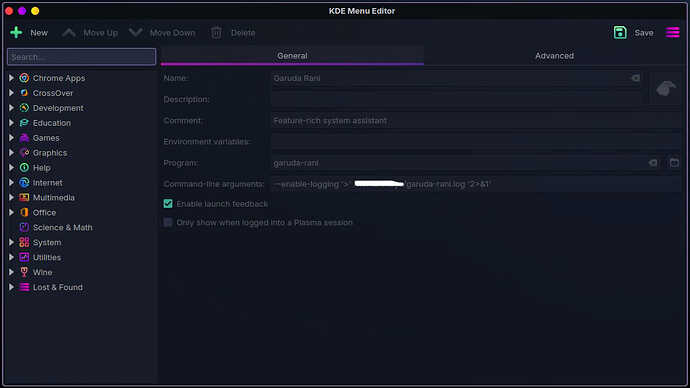Select the Office tree label
This screenshot has height=388, width=690.
click(x=44, y=212)
